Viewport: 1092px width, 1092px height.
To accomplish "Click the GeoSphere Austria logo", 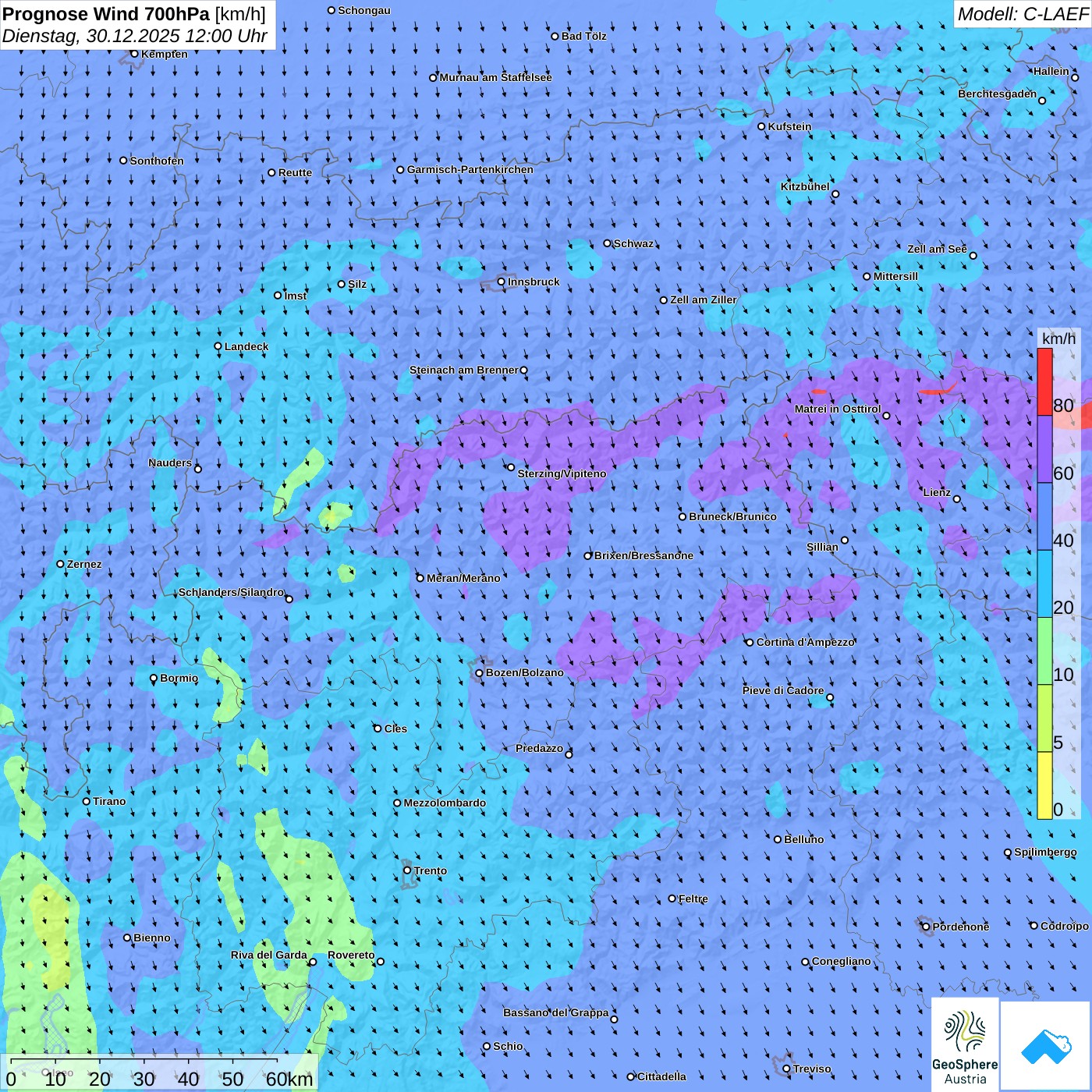I will (x=965, y=1044).
